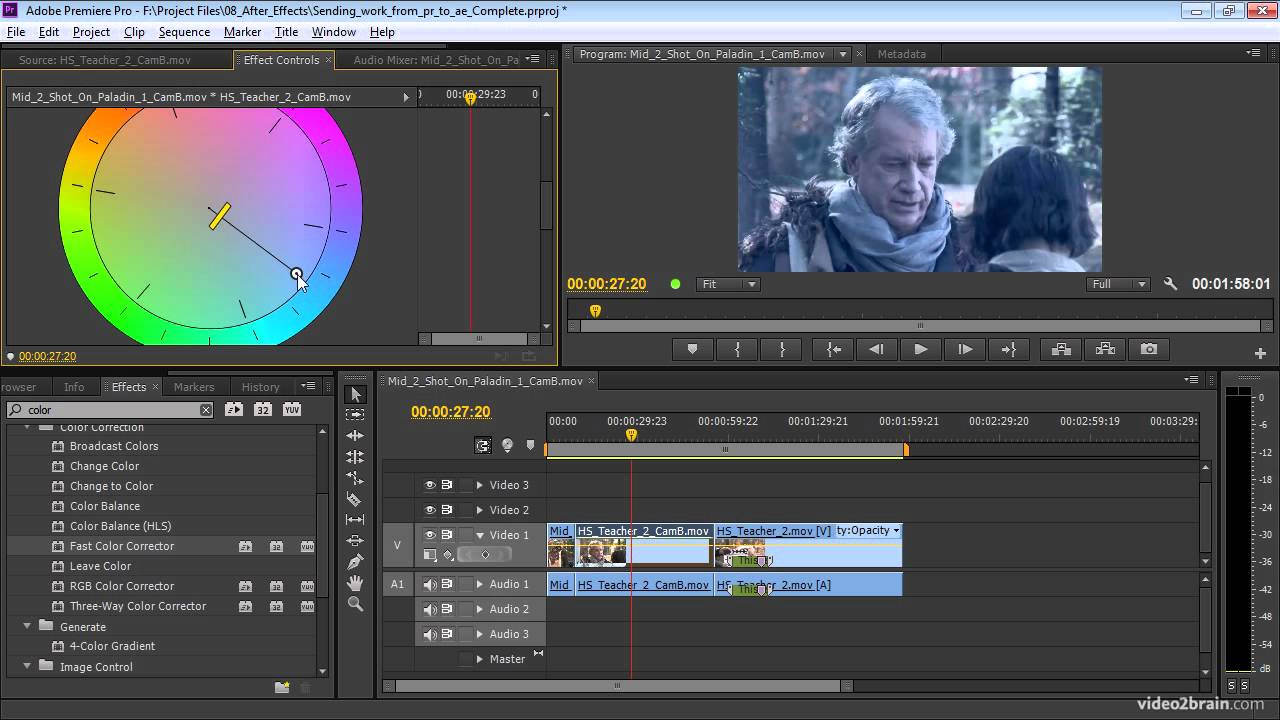Open the Full playback resolution dropdown
The height and width of the screenshot is (720, 1280).
tap(1118, 284)
